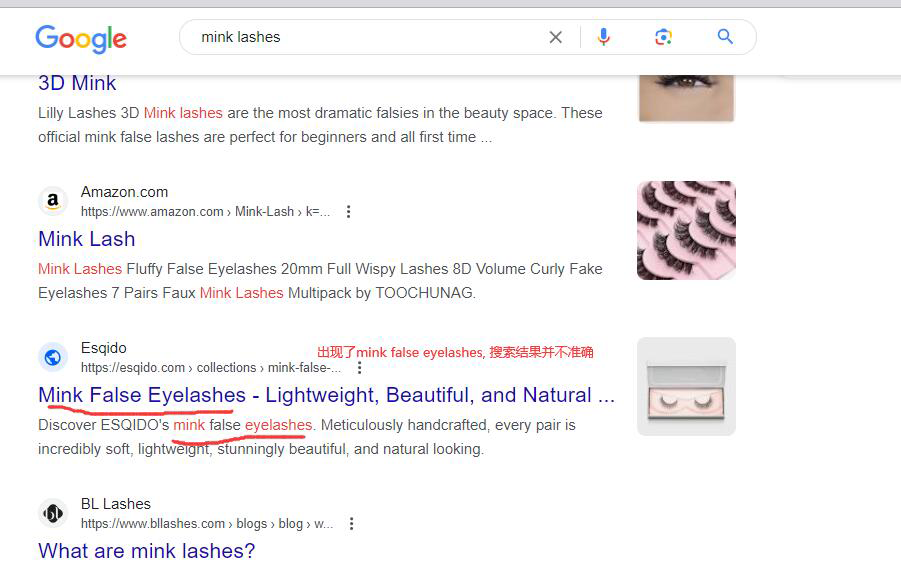The height and width of the screenshot is (572, 901).
Task: Open more options for Amazon result
Action: [x=348, y=212]
